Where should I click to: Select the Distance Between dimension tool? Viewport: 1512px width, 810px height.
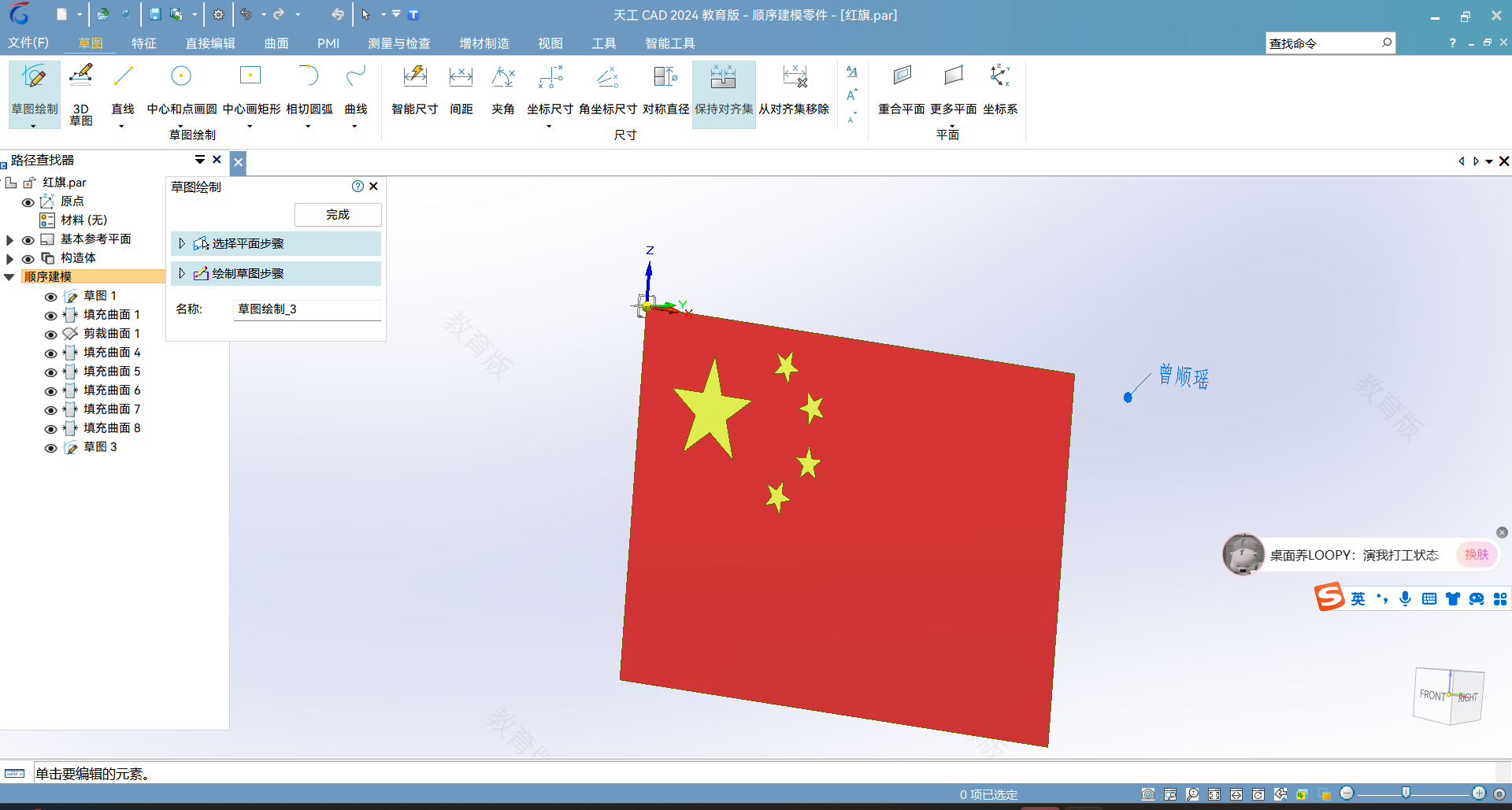(461, 89)
